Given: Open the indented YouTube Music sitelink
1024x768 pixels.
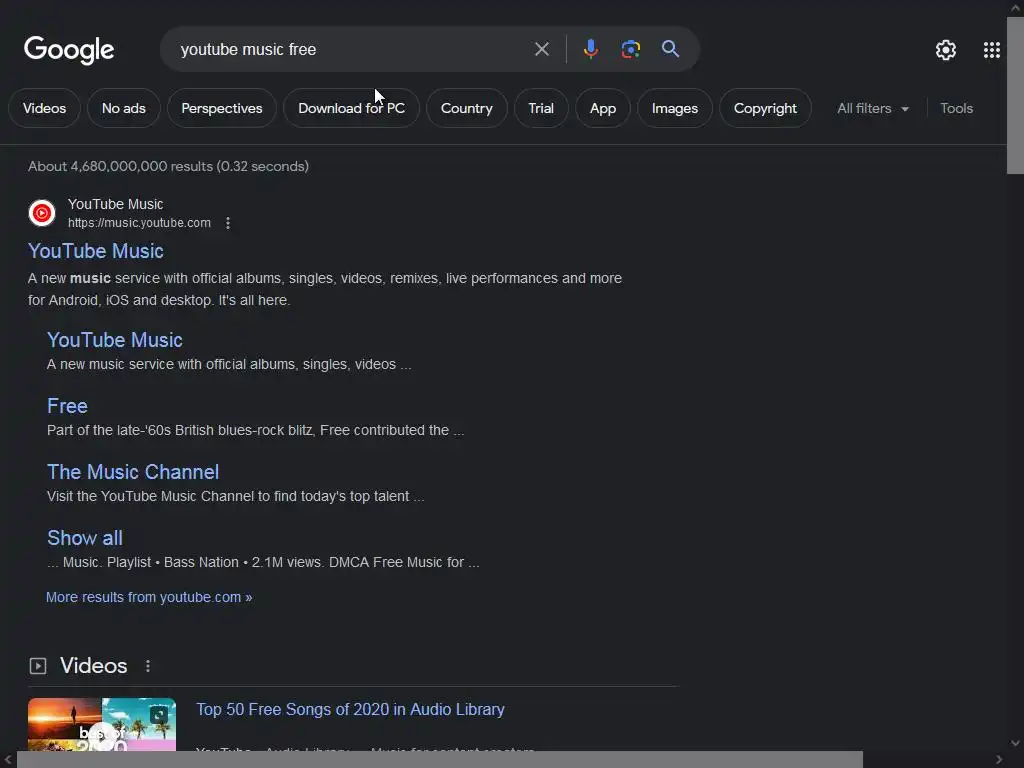Looking at the screenshot, I should [114, 340].
